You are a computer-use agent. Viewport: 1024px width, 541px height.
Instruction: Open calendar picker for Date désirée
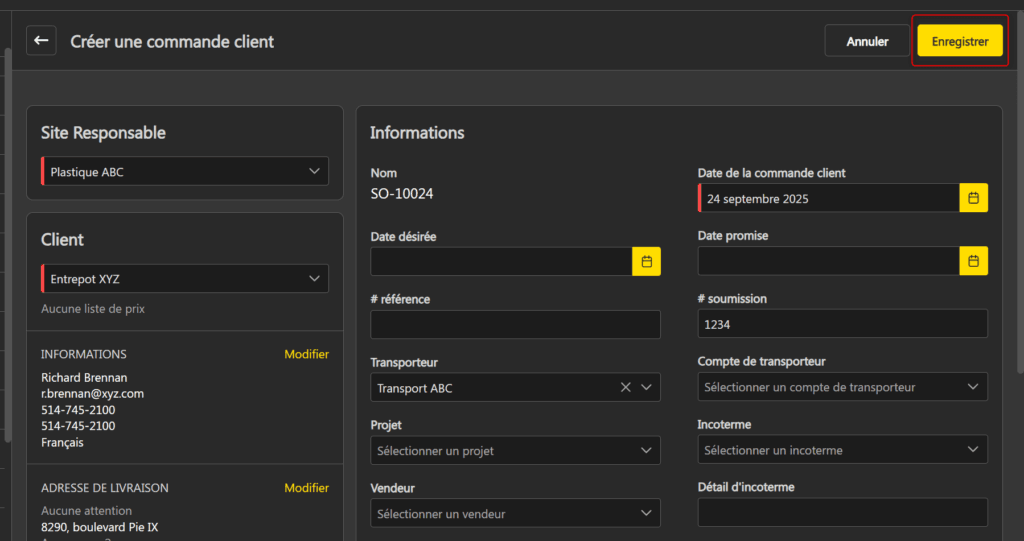(646, 261)
